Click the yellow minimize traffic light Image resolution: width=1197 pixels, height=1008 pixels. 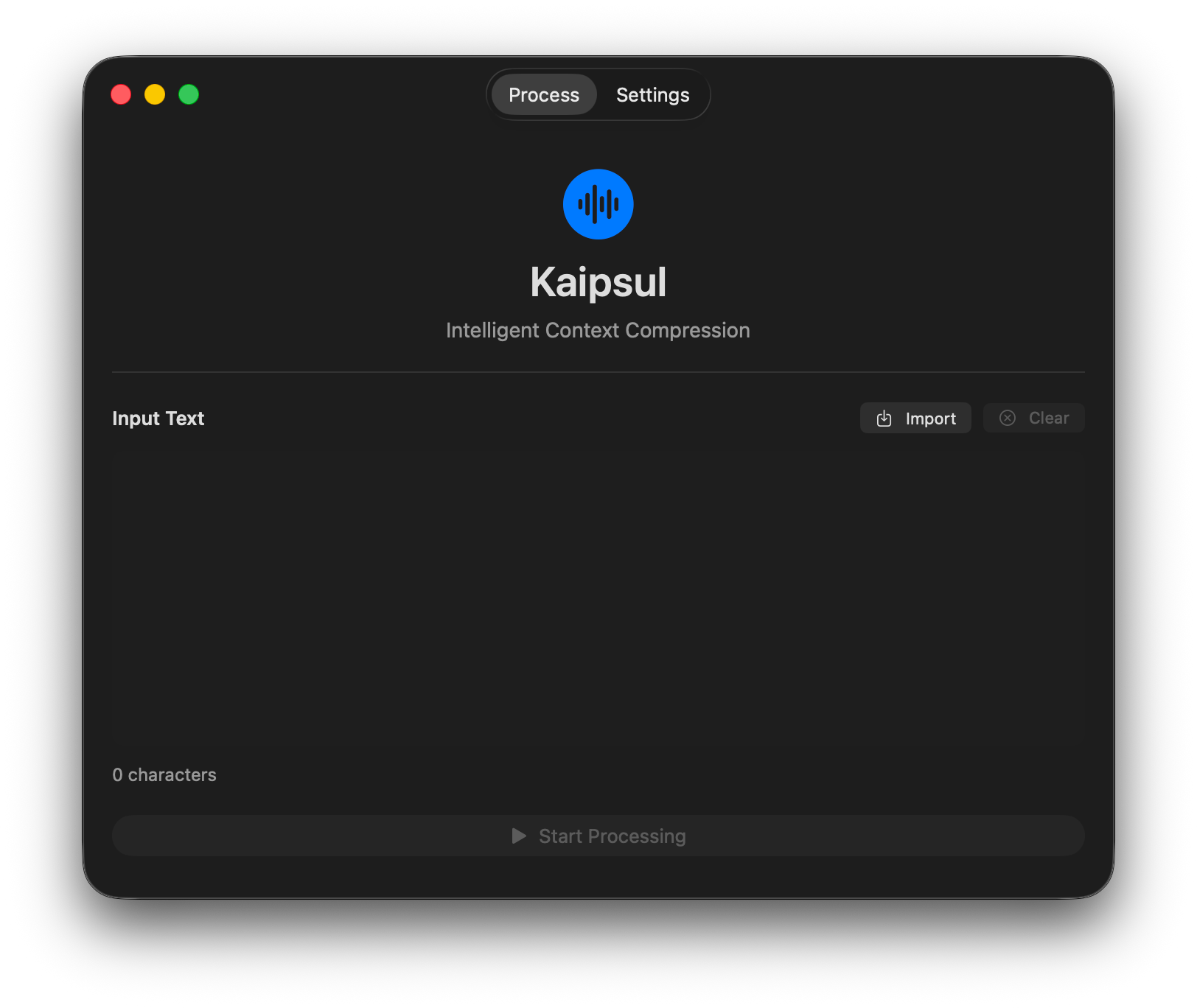point(155,94)
